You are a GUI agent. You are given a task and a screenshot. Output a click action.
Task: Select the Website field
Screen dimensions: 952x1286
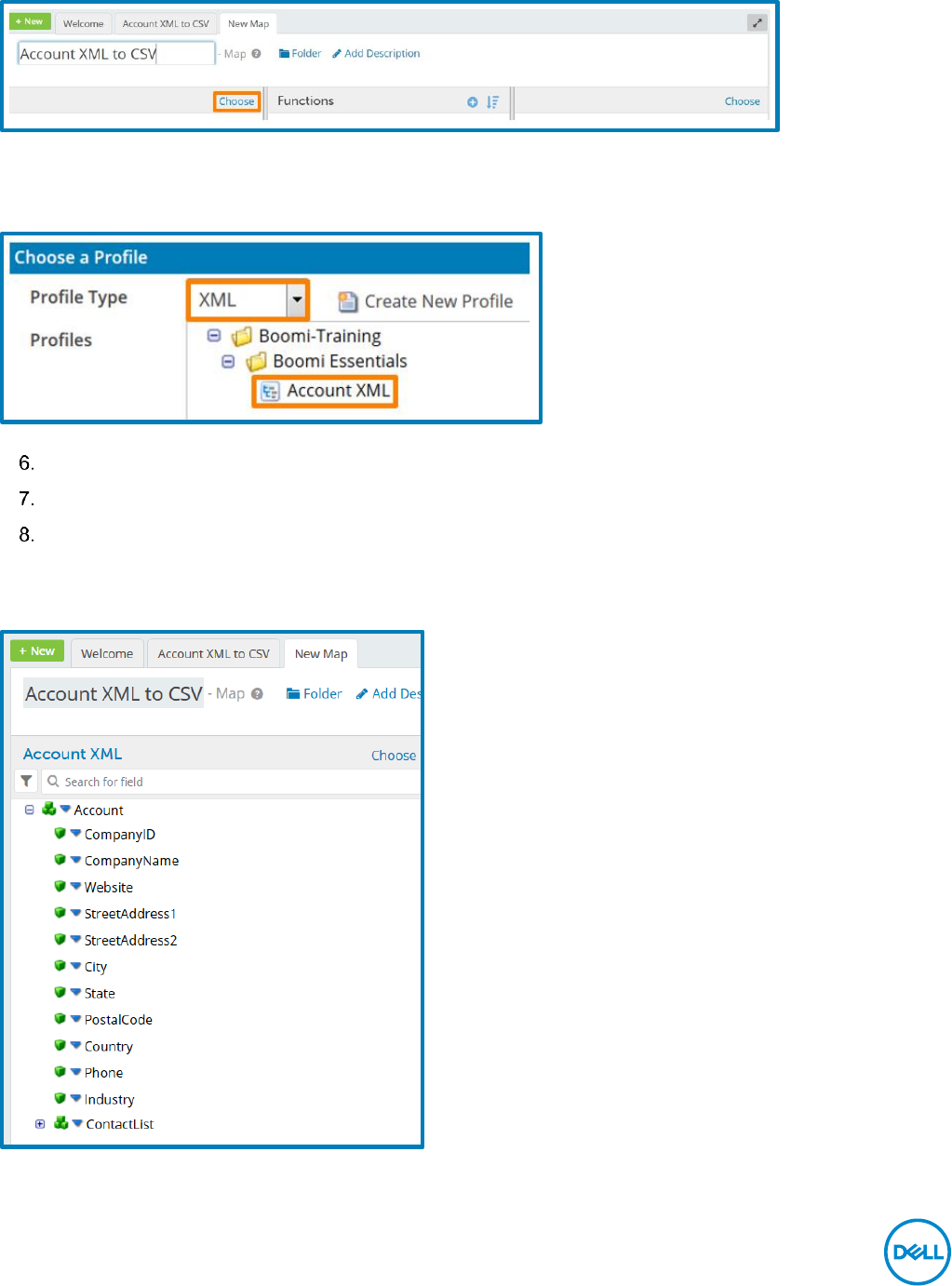tap(109, 888)
